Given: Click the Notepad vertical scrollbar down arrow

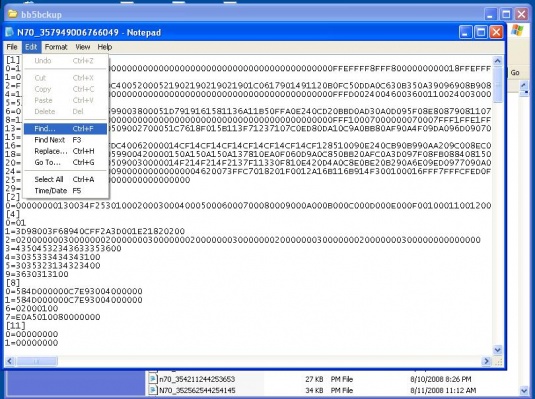Looking at the screenshot, I should [x=497, y=350].
